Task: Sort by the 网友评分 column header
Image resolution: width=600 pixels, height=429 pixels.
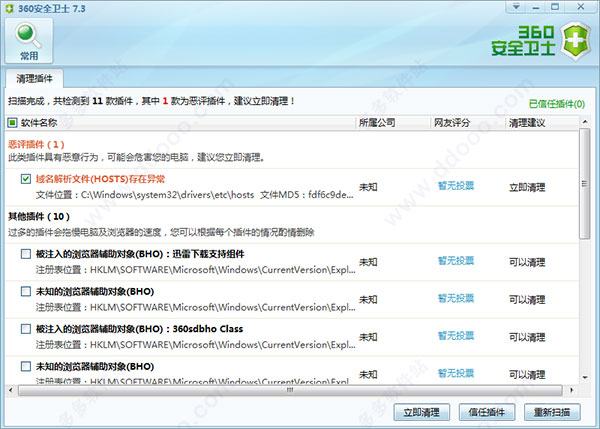Action: pos(452,122)
